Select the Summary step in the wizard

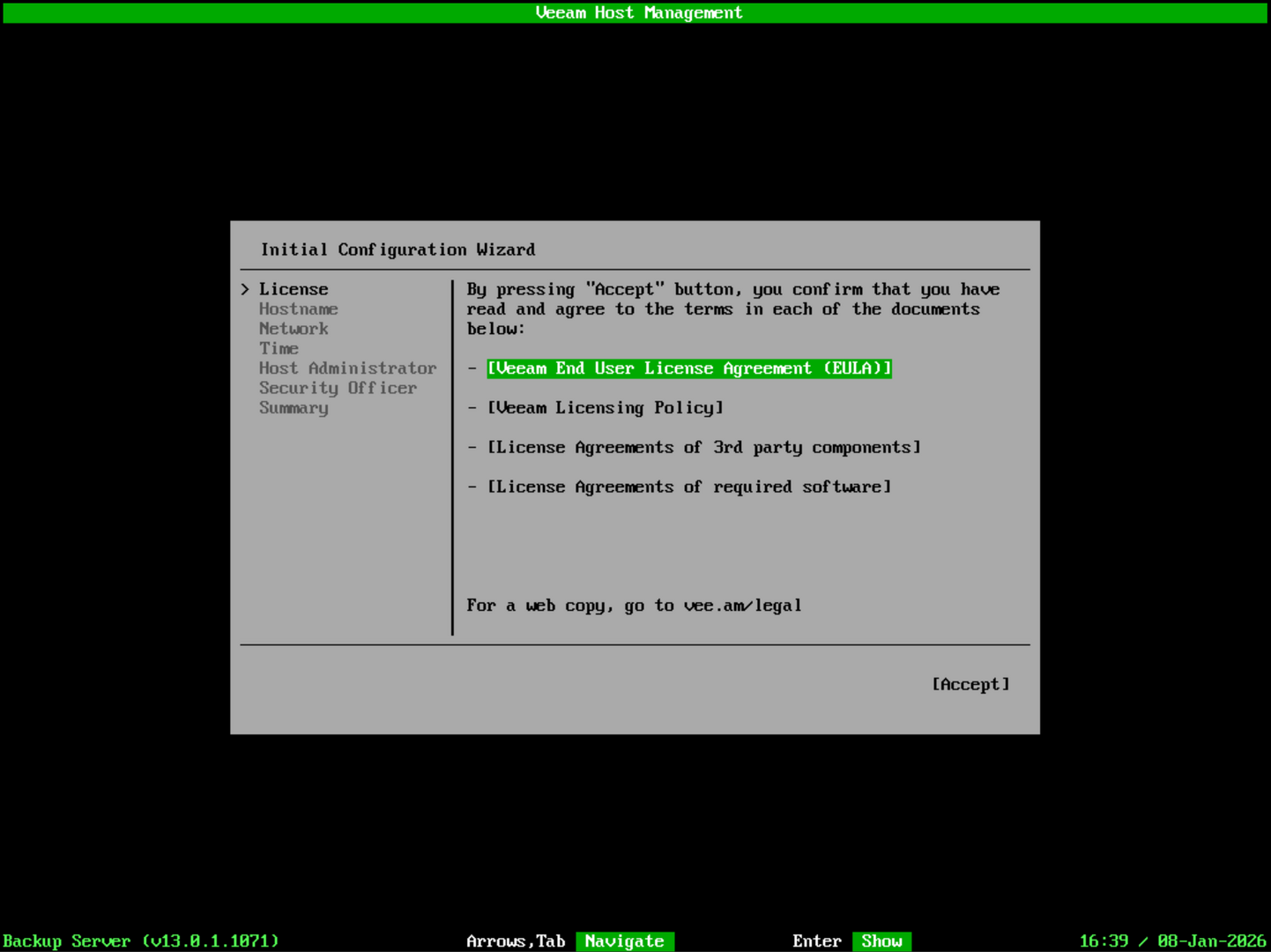point(294,408)
